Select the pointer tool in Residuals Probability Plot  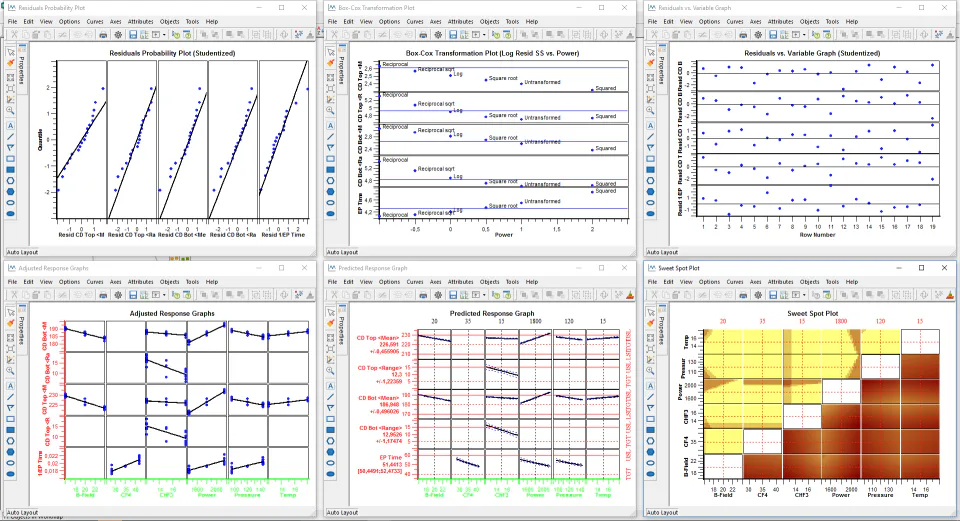[10, 53]
